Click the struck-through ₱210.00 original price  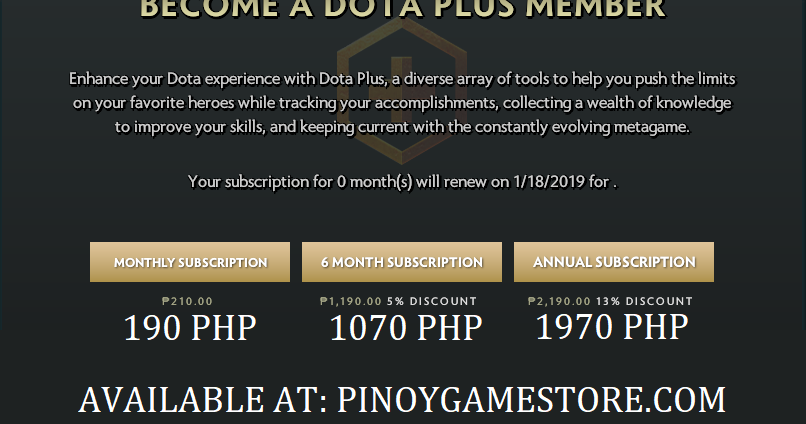pos(187,301)
